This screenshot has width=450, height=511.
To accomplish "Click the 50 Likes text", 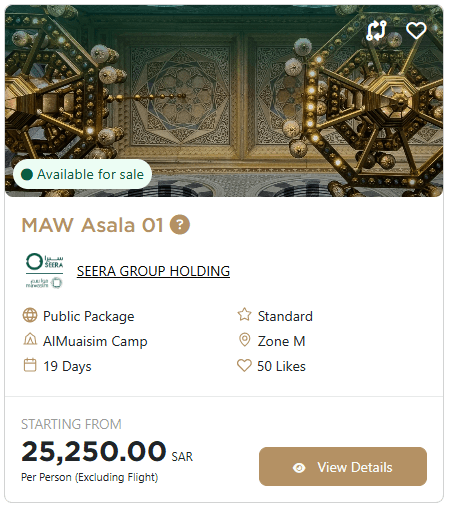I will coord(281,366).
